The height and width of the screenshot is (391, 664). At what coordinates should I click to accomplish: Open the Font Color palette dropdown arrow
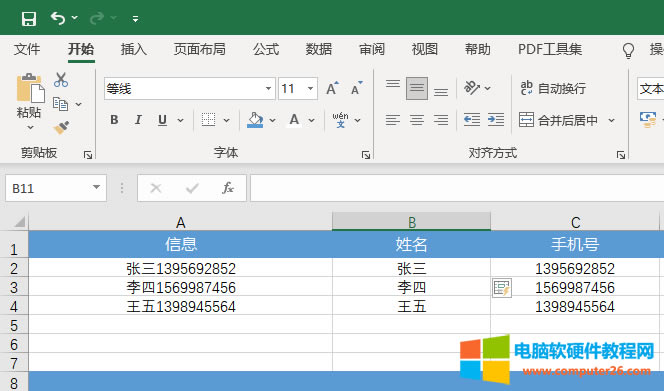pos(312,120)
